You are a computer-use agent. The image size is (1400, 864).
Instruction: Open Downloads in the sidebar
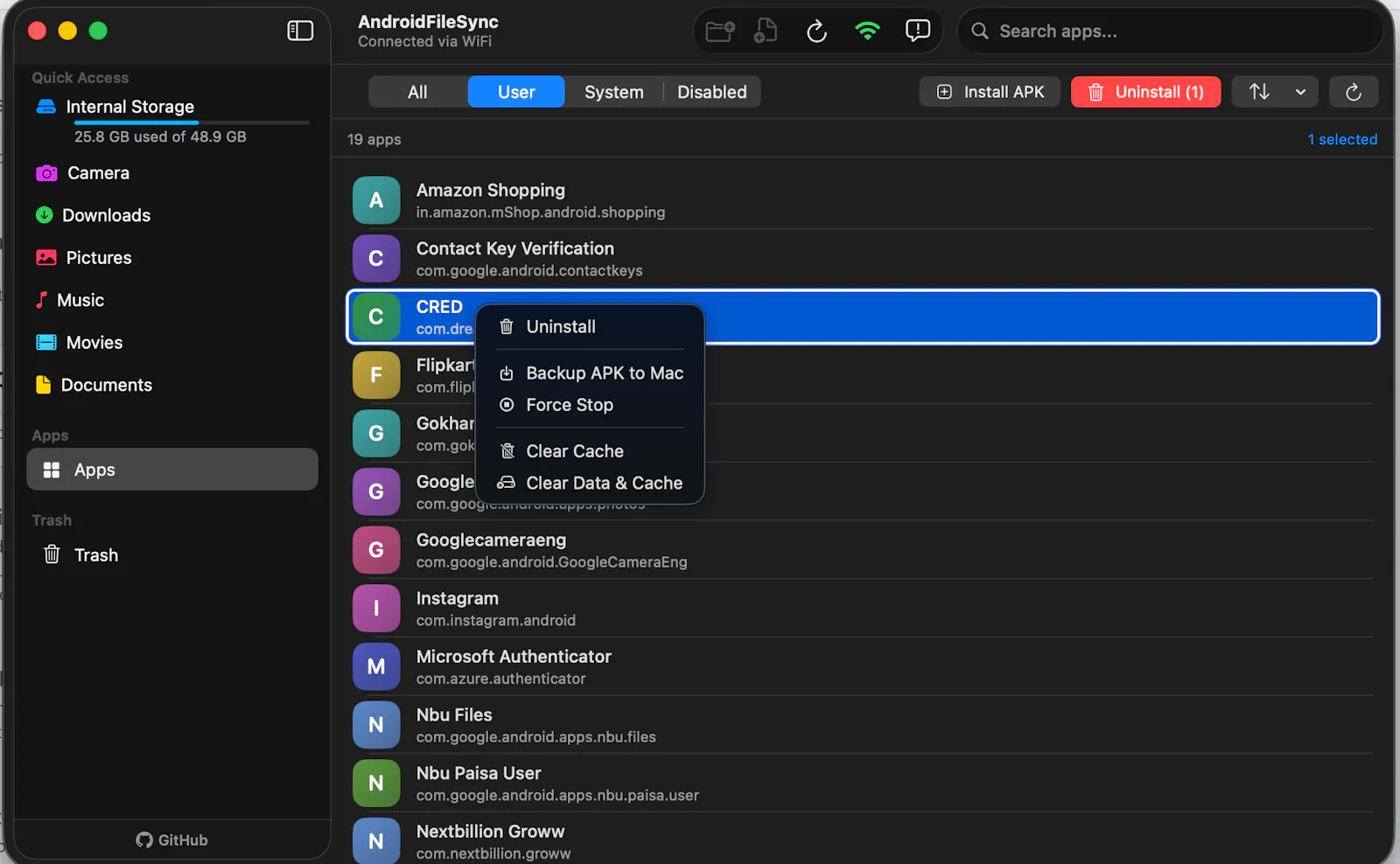tap(172, 215)
